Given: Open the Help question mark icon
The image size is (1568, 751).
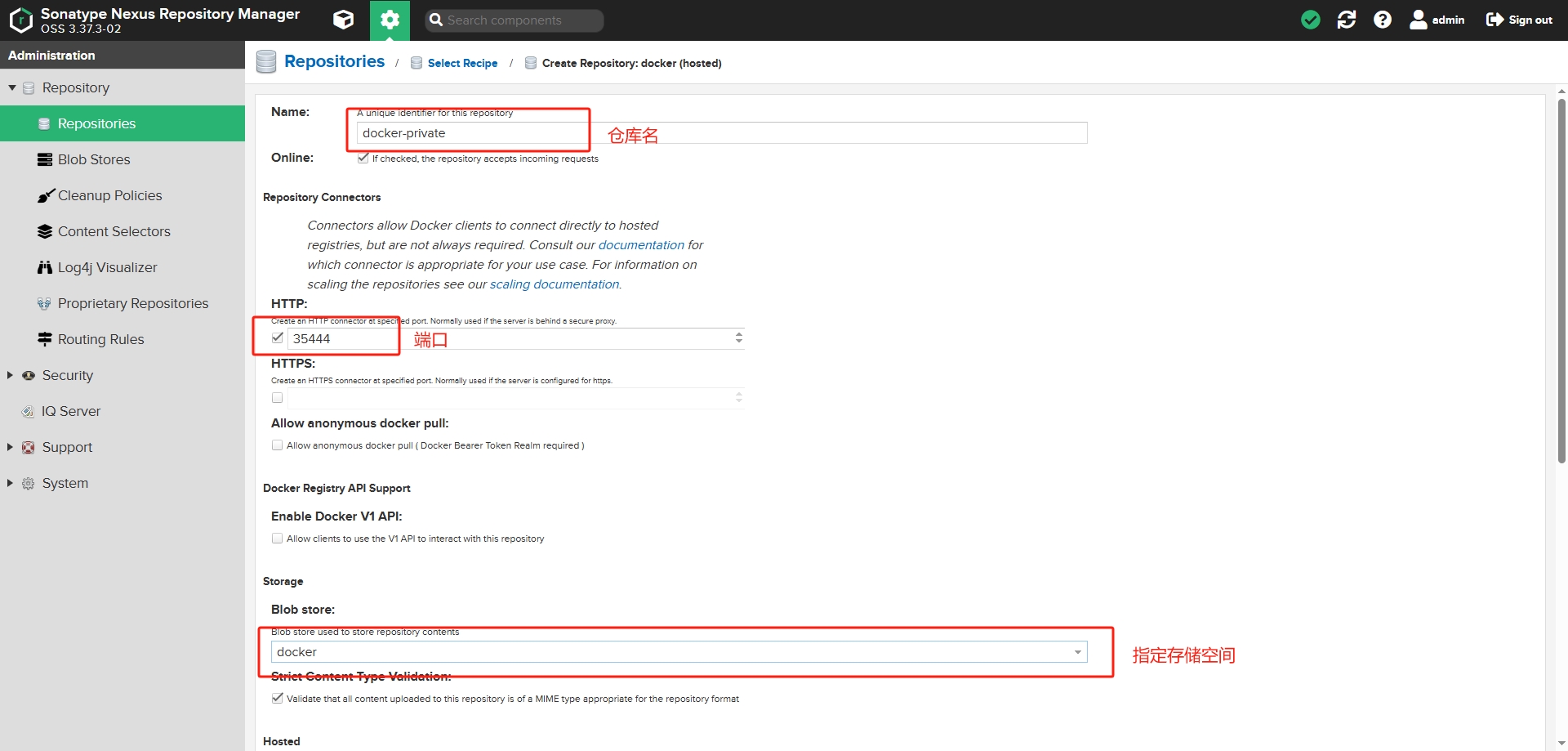Looking at the screenshot, I should [1383, 20].
